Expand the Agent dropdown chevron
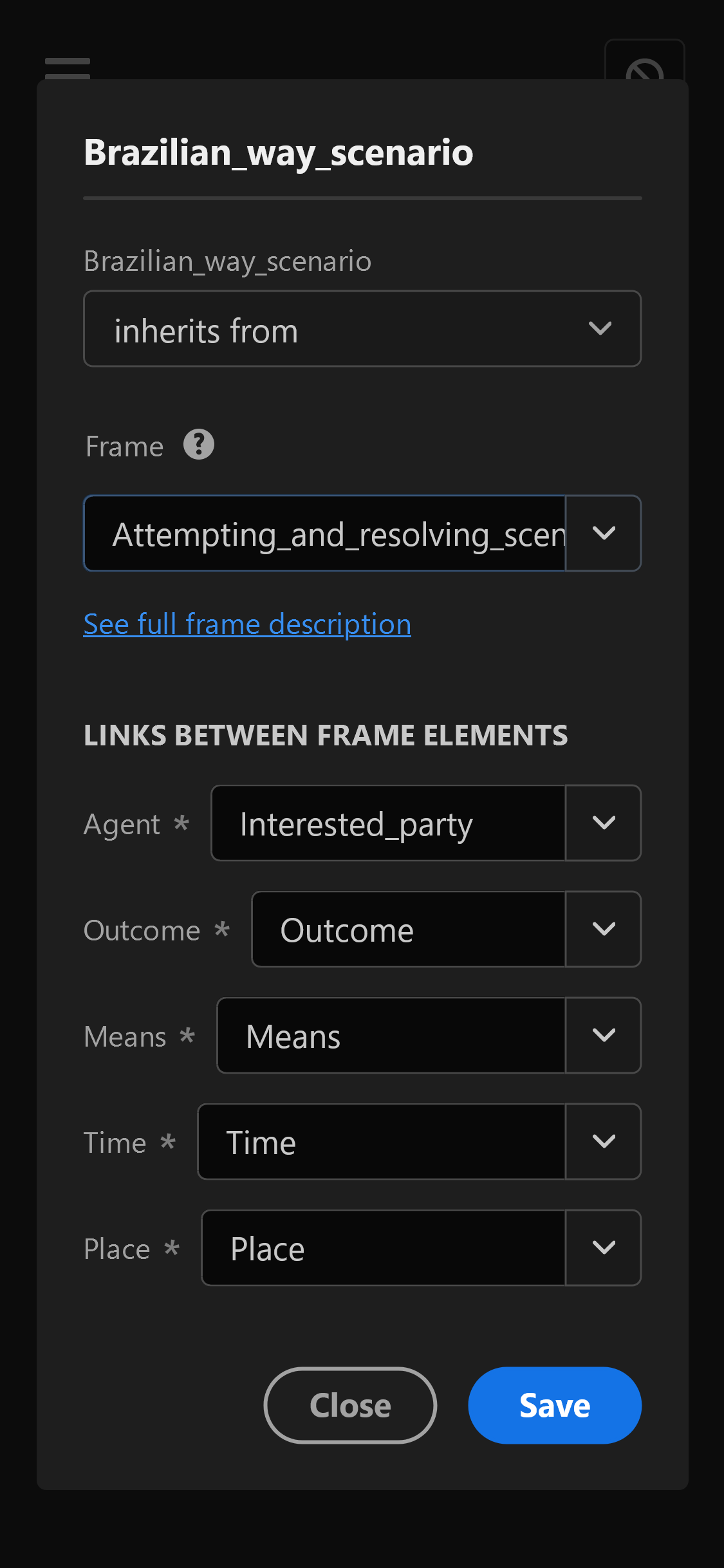The height and width of the screenshot is (1568, 724). (x=604, y=823)
